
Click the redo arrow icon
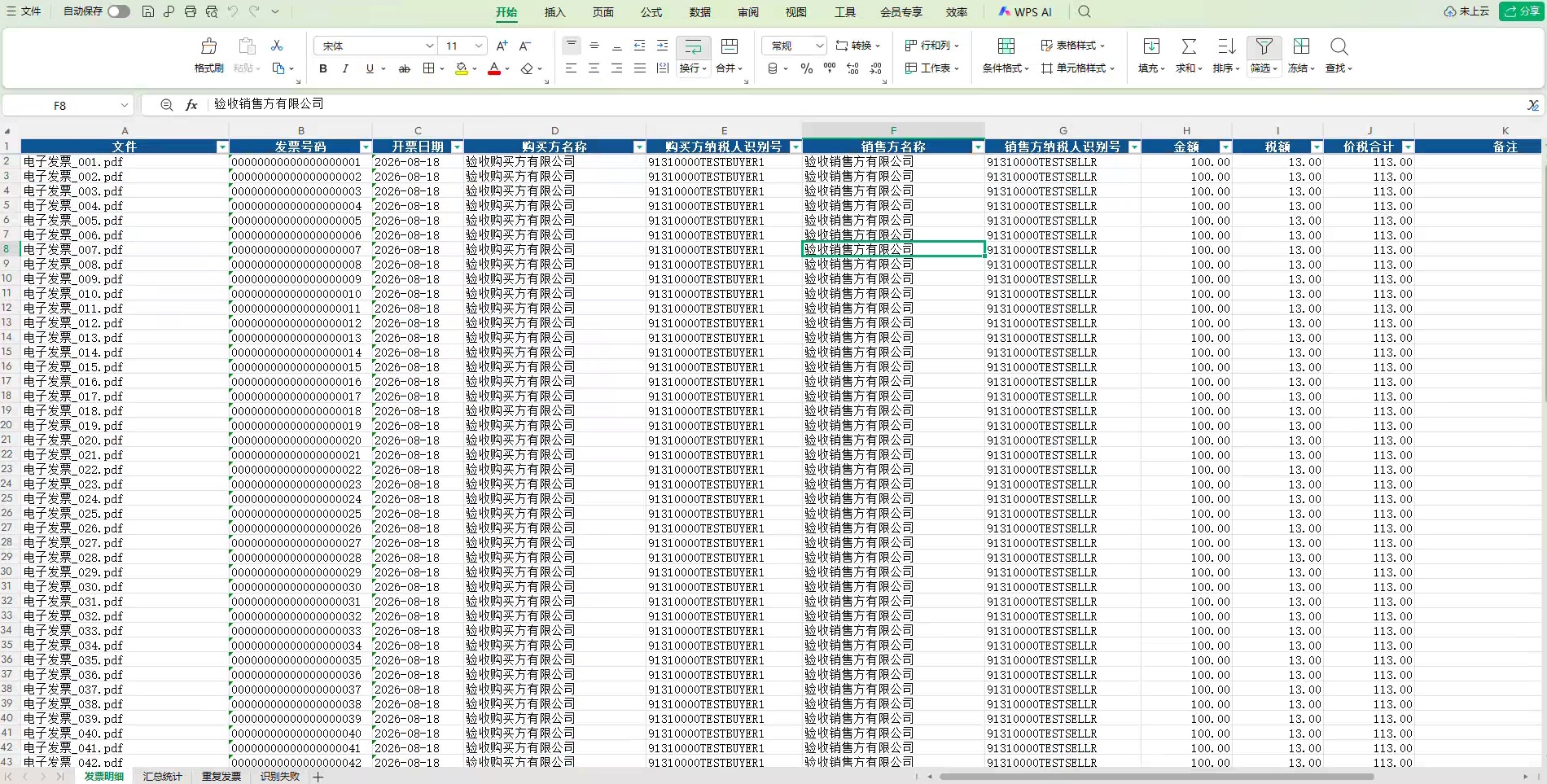tap(254, 11)
